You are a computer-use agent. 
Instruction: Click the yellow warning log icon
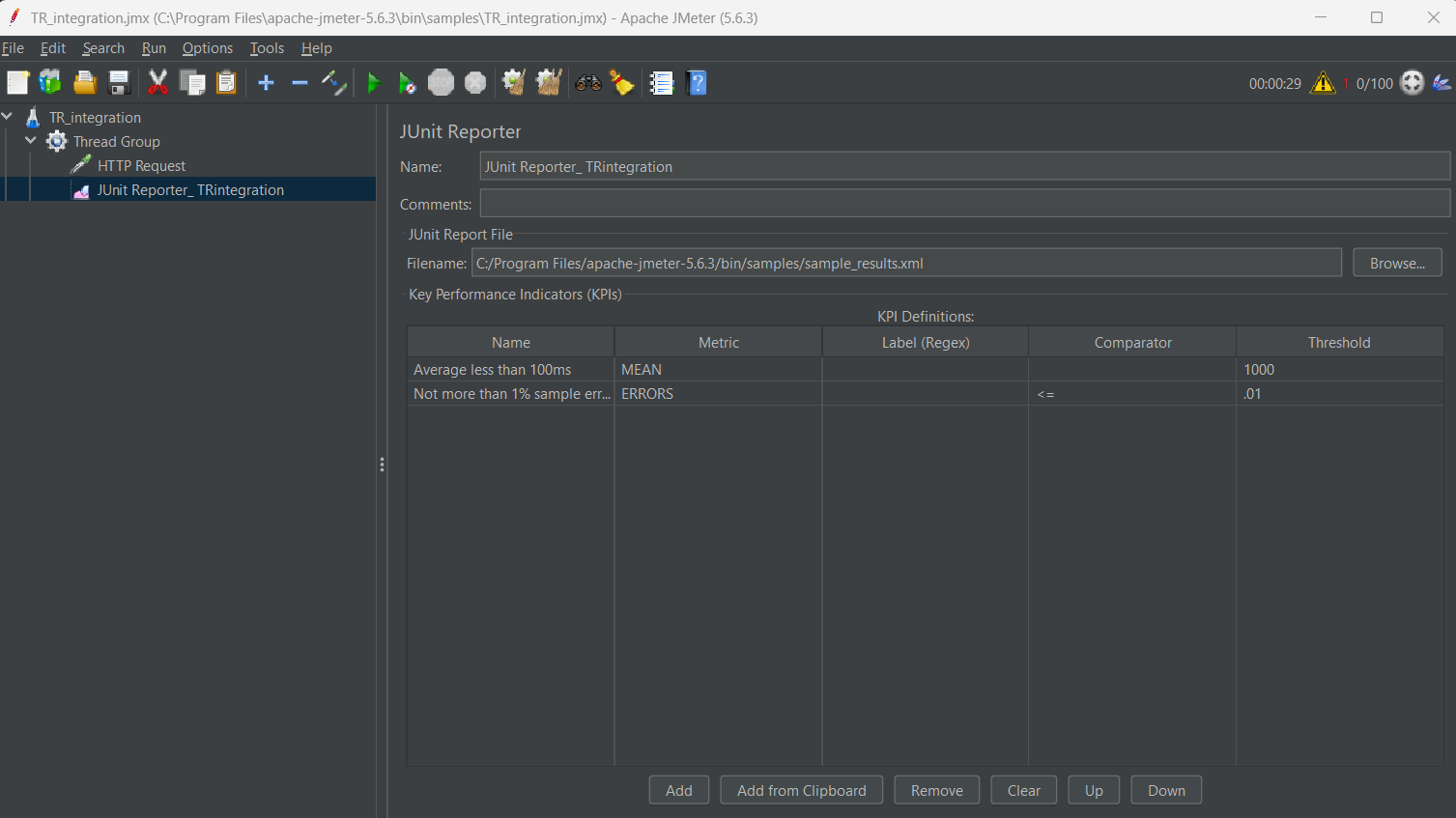coord(1323,84)
